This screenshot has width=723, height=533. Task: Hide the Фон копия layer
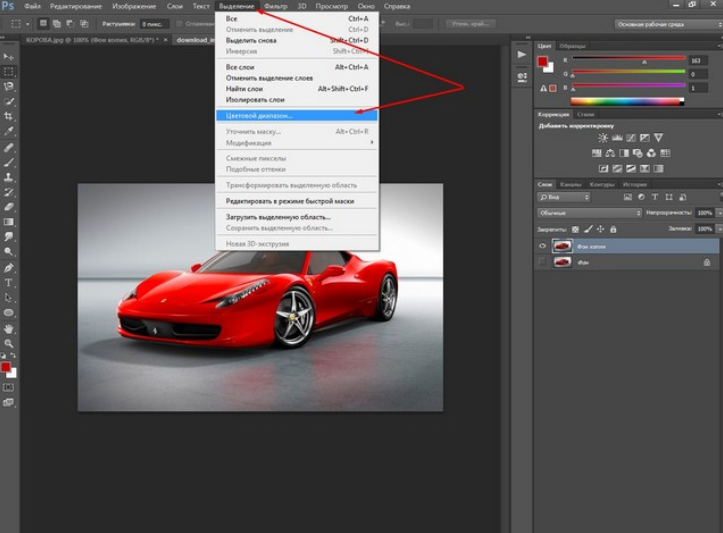click(542, 246)
